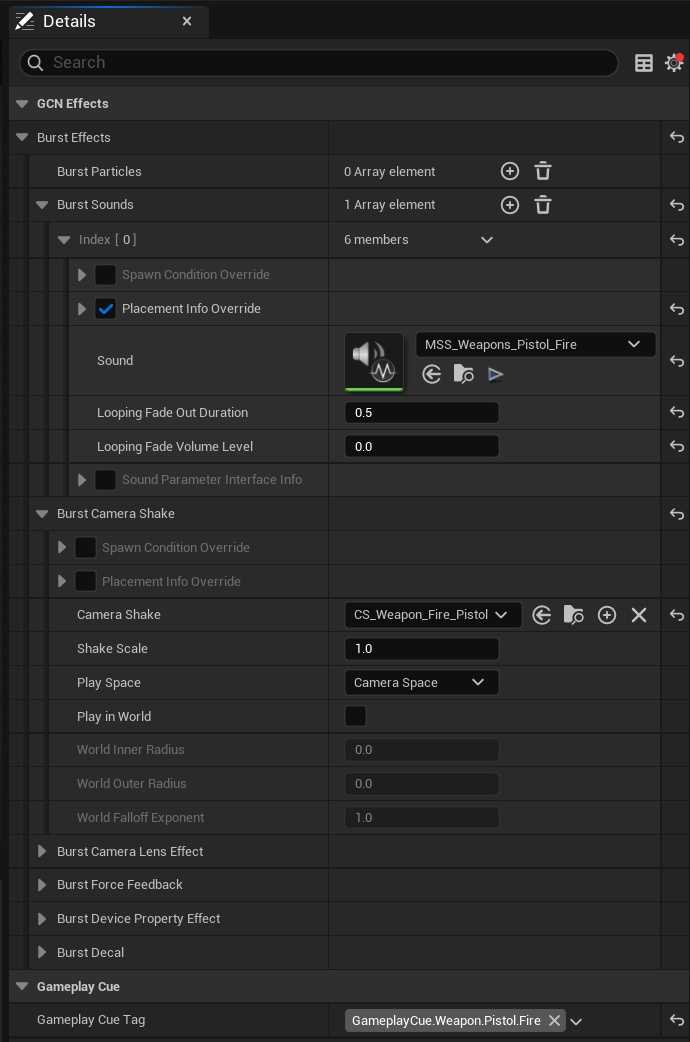Remove the GameplayCue.Weapon.Pistol.Fire tag
The height and width of the screenshot is (1042, 690).
tap(554, 1021)
